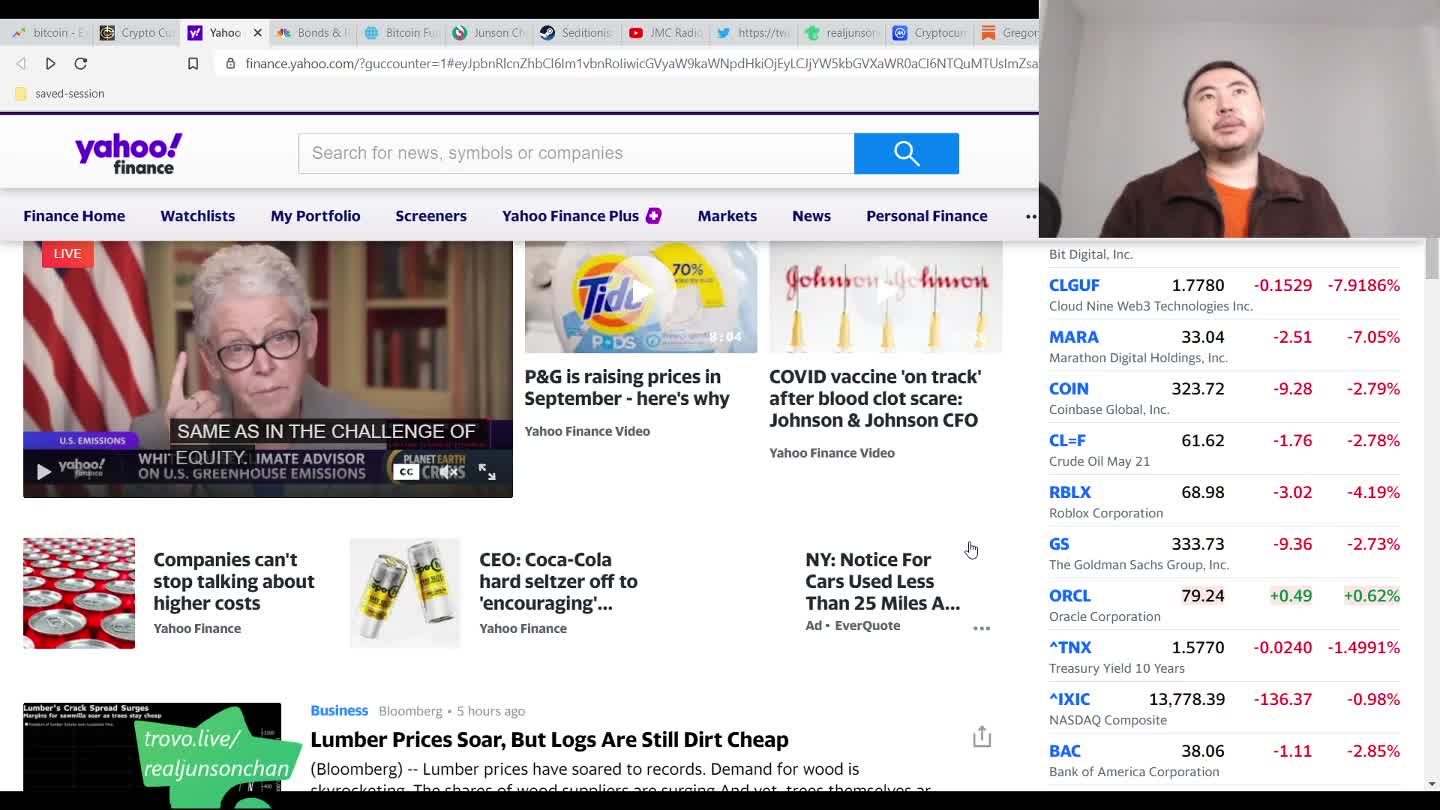The height and width of the screenshot is (810, 1440).
Task: Switch to the Bonds & browser tab
Action: [x=313, y=33]
